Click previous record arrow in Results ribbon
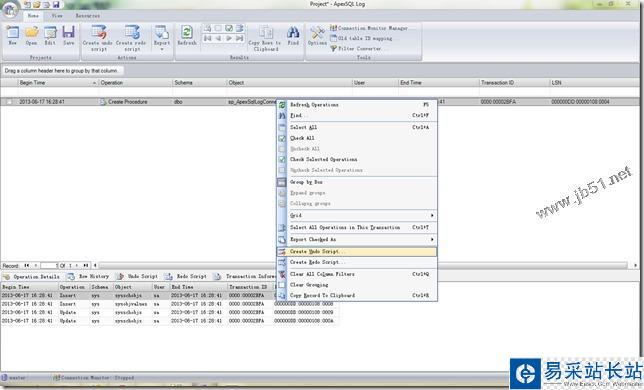 (218, 38)
